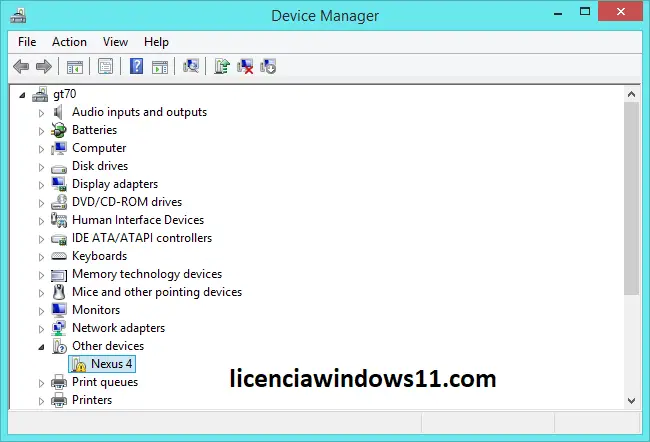Click the blue Help question mark icon
The width and height of the screenshot is (650, 442).
coord(136,66)
